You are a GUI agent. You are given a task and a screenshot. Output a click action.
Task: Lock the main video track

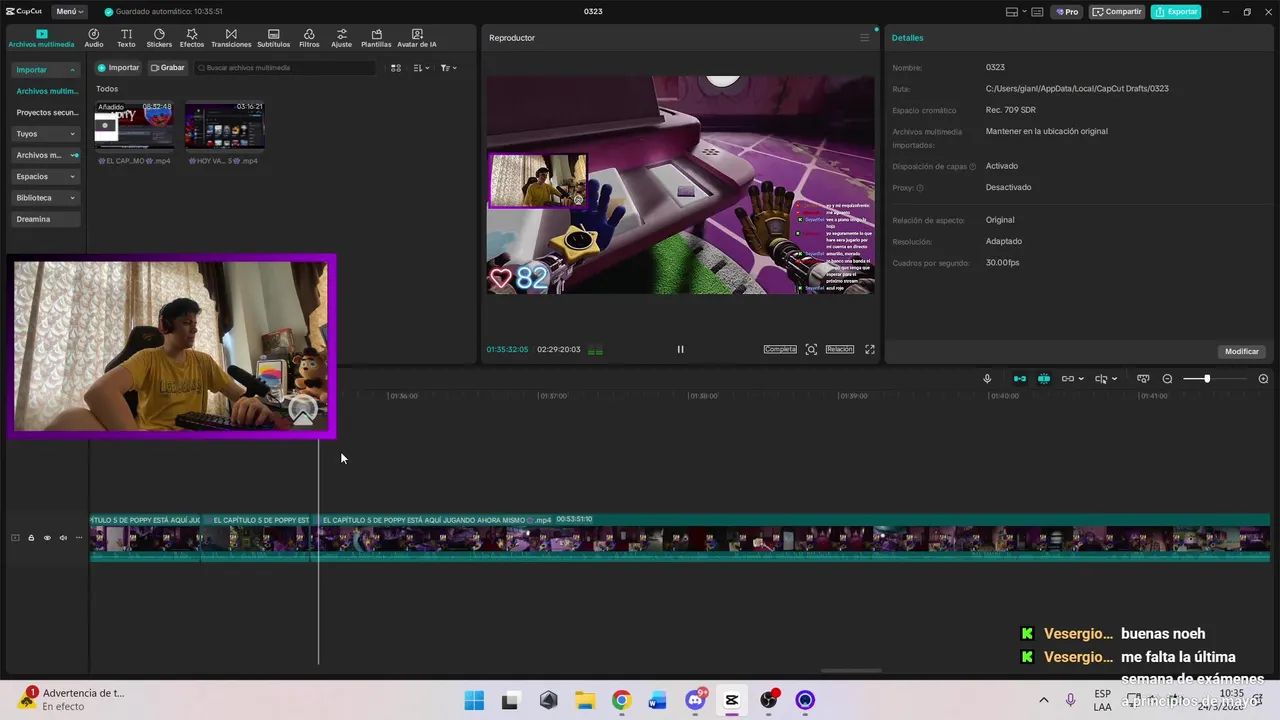pos(31,538)
